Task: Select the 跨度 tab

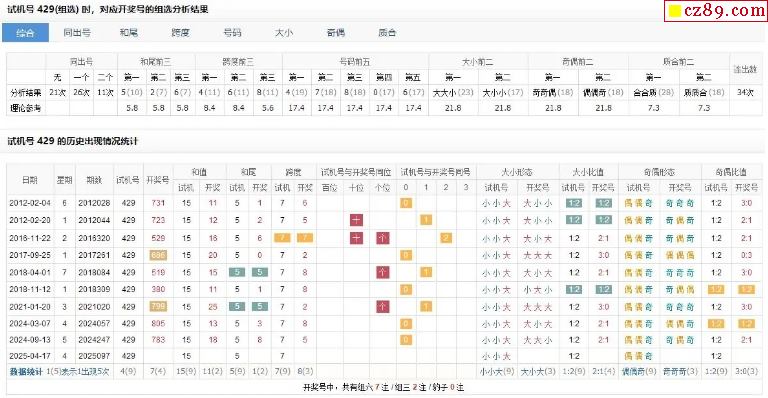Action: tap(180, 32)
